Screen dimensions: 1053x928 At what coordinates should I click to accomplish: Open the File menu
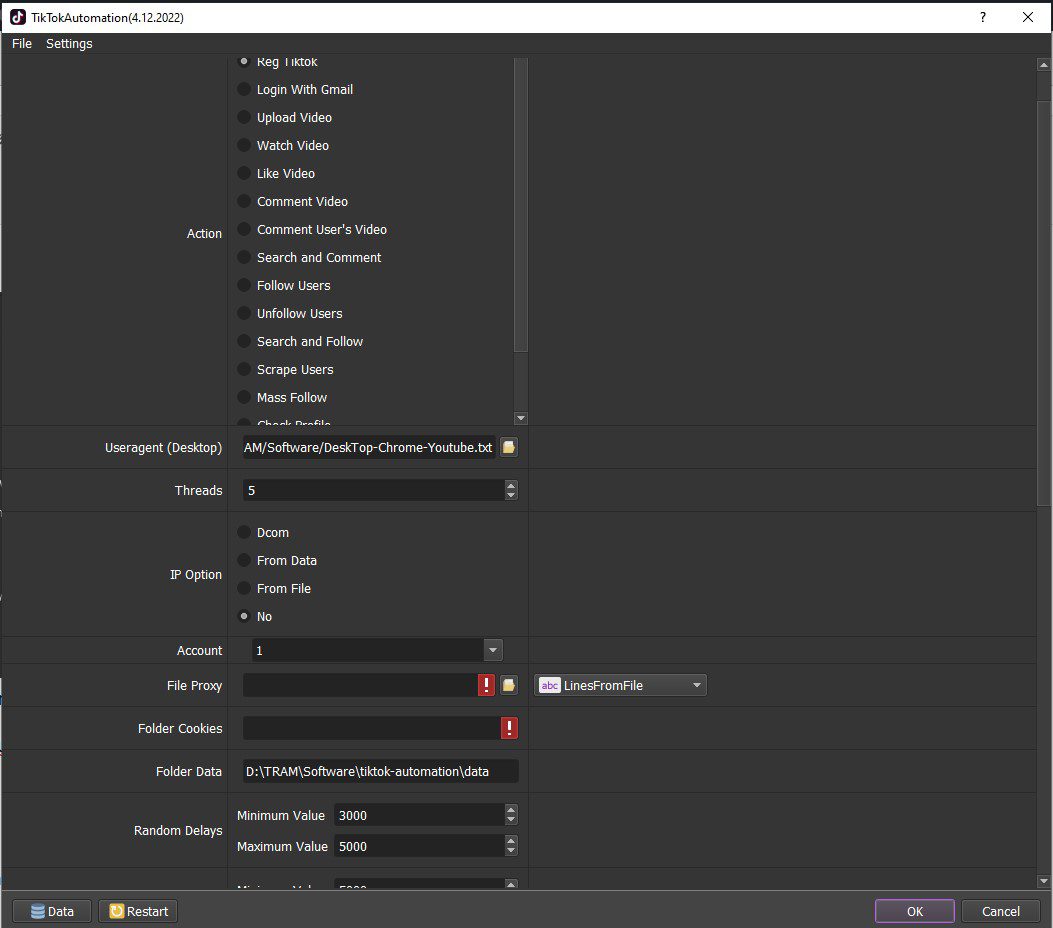21,44
